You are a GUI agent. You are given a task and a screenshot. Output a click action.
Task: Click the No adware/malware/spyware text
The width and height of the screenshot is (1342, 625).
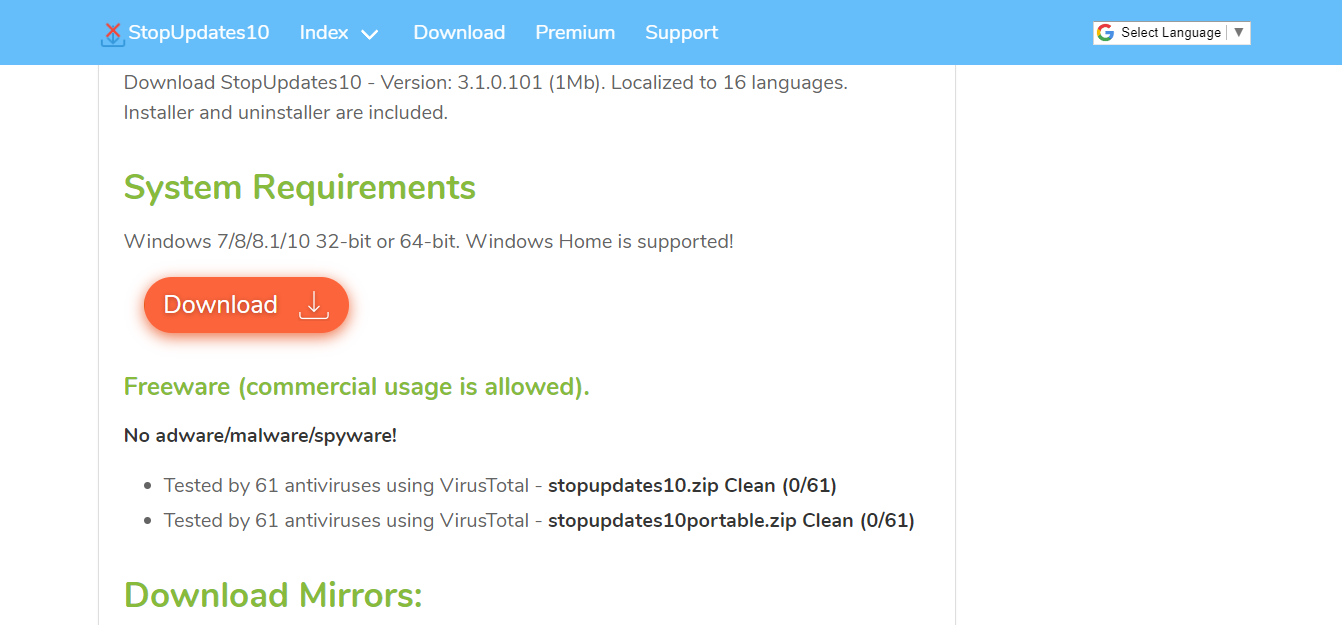[260, 435]
